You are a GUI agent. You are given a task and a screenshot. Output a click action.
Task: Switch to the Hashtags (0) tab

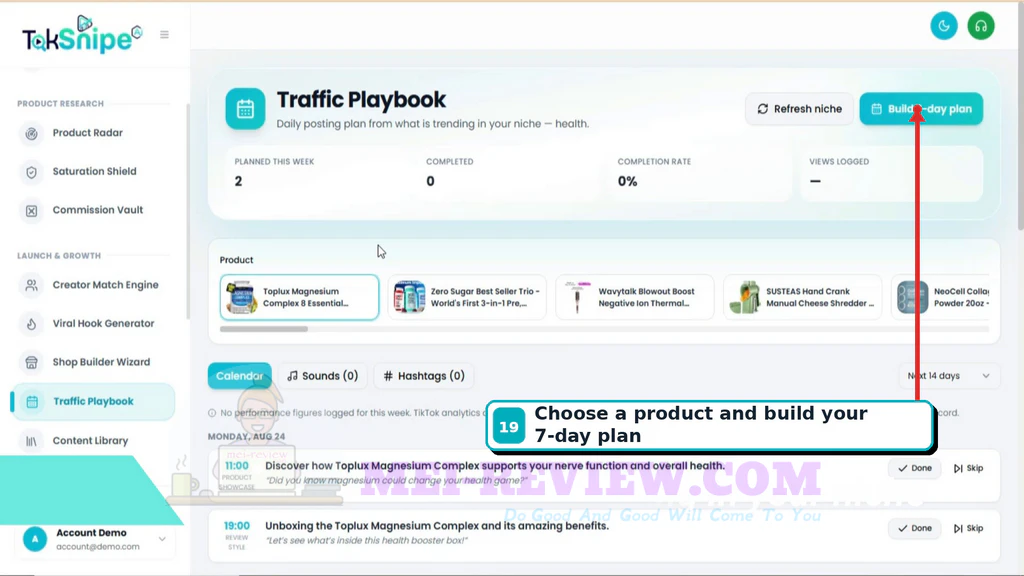[x=424, y=376]
